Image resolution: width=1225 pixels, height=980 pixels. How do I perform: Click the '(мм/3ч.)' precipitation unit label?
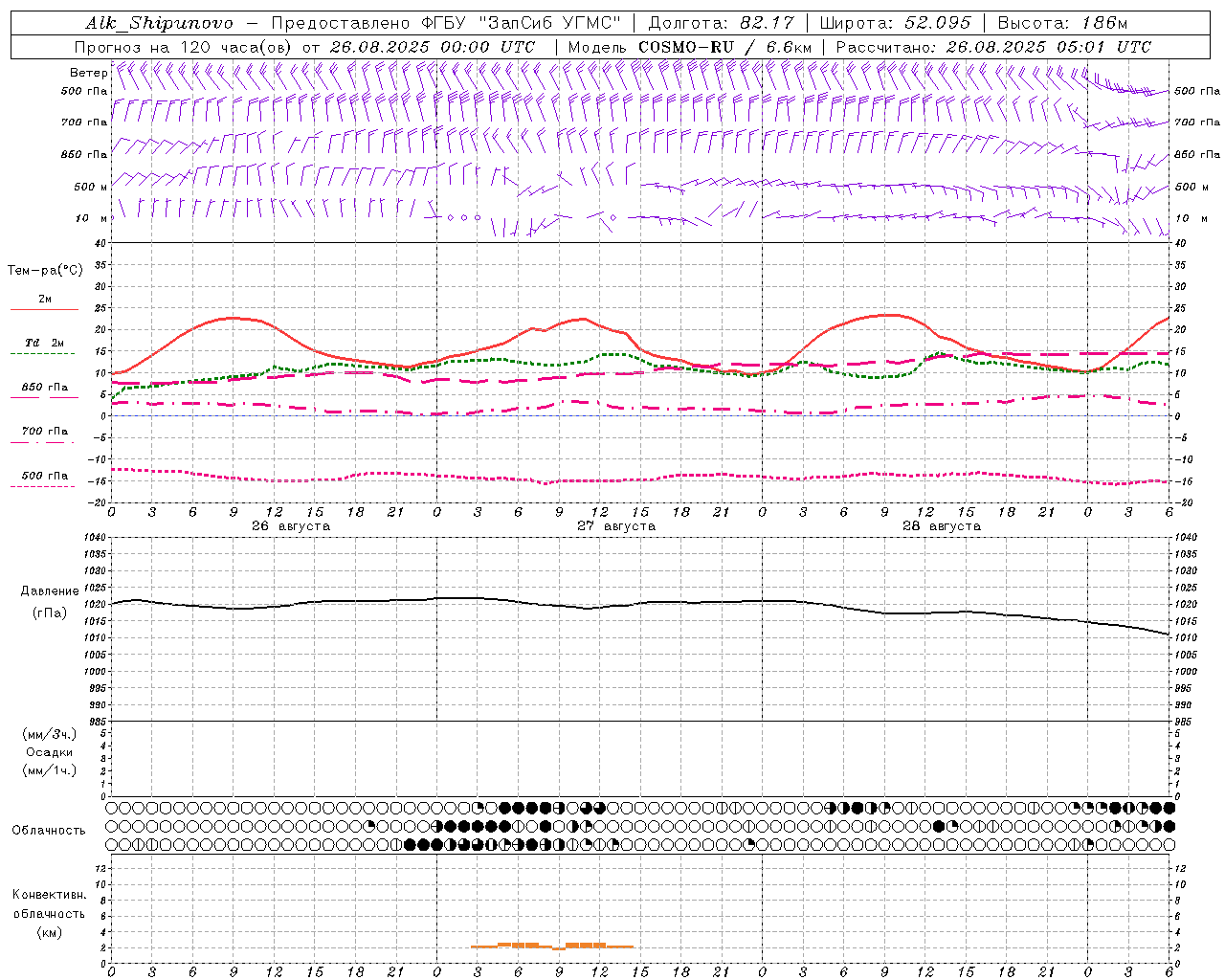tap(49, 734)
